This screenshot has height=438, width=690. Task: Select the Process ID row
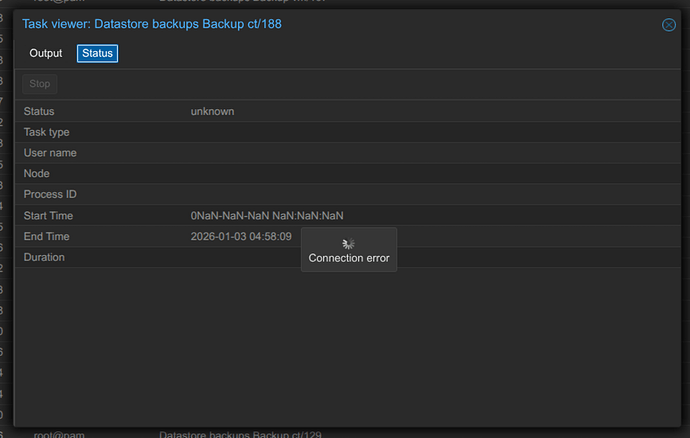50,195
